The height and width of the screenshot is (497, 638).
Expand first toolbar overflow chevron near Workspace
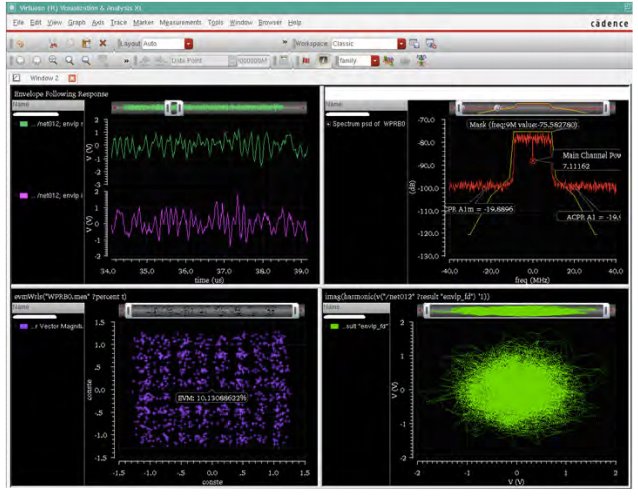285,42
